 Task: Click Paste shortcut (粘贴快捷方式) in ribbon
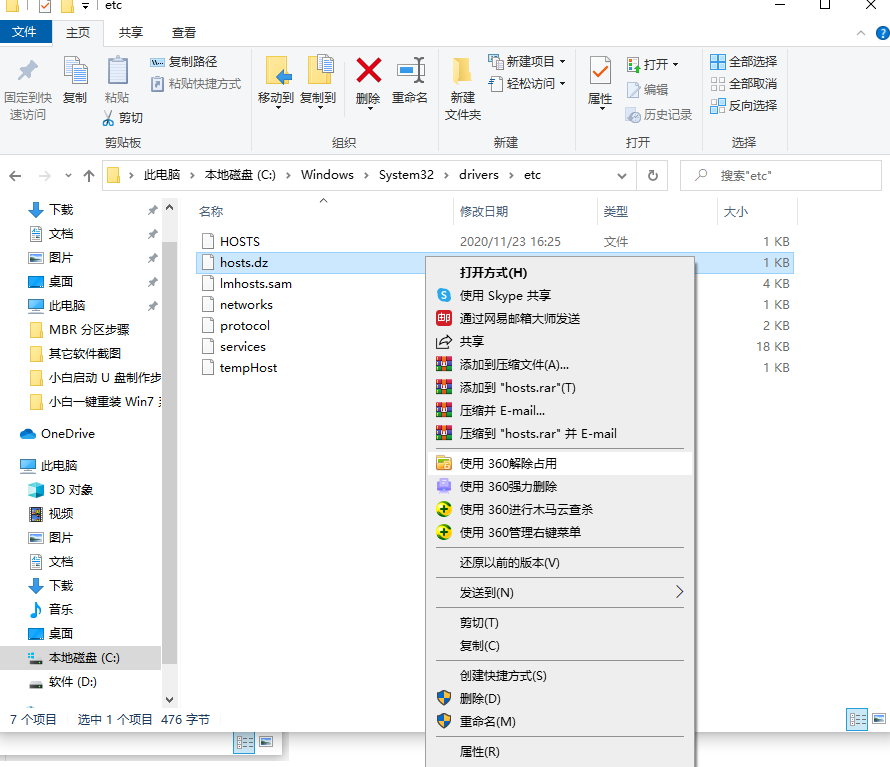[196, 83]
